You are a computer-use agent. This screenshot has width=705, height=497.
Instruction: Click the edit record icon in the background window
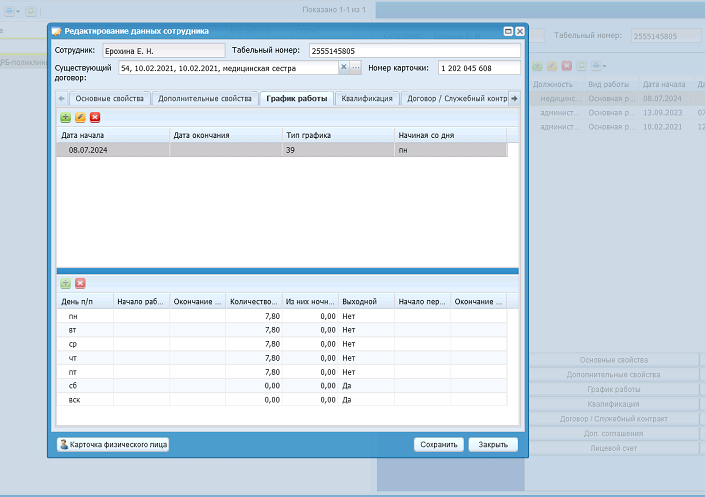[x=552, y=66]
